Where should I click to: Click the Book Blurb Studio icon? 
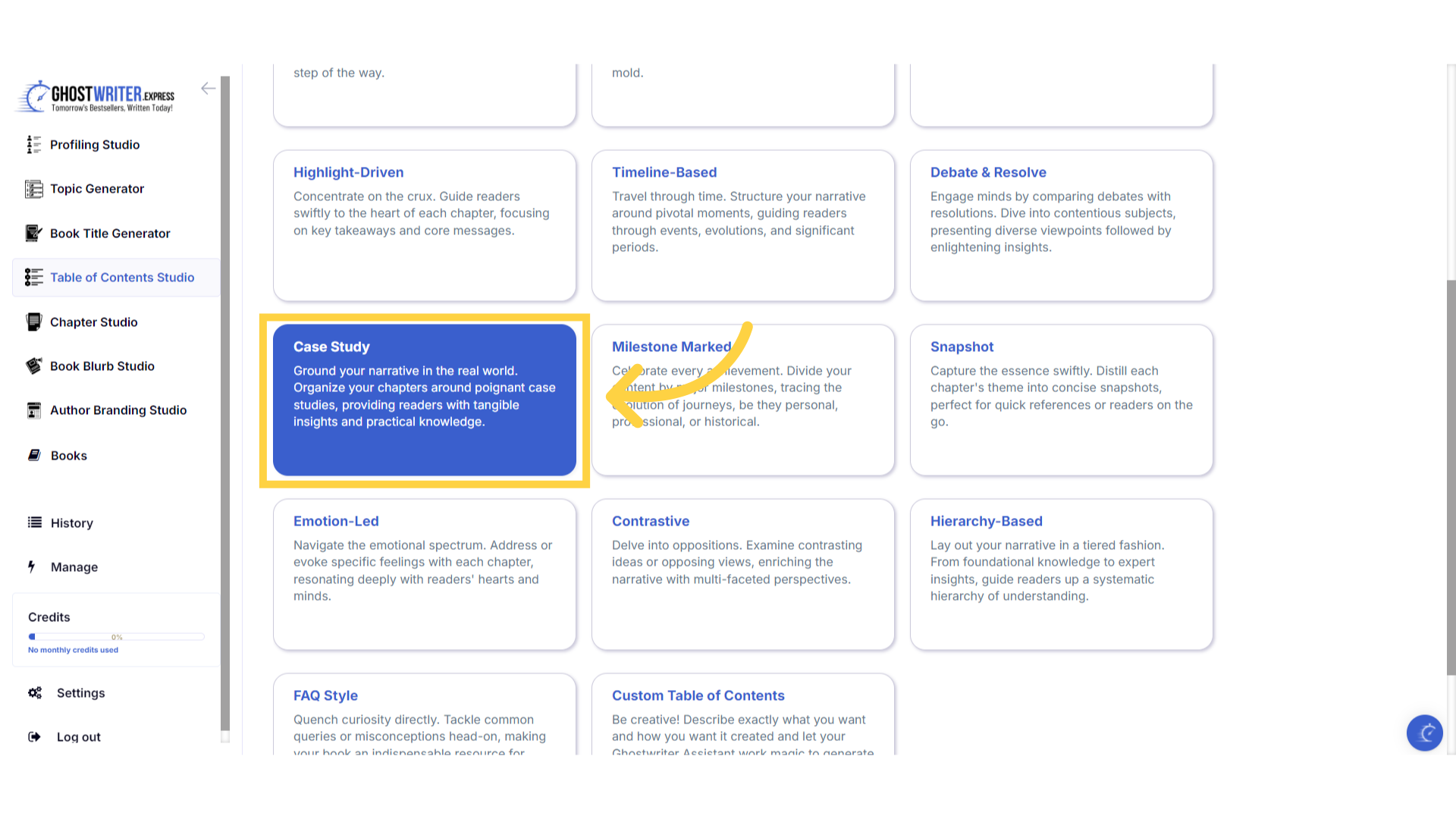pyautogui.click(x=33, y=366)
